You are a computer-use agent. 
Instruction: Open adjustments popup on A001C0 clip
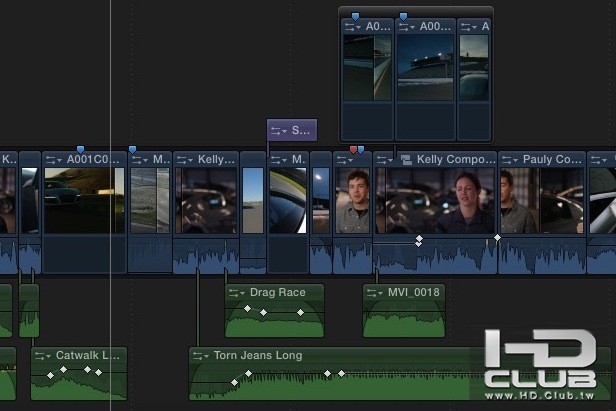tap(54, 160)
